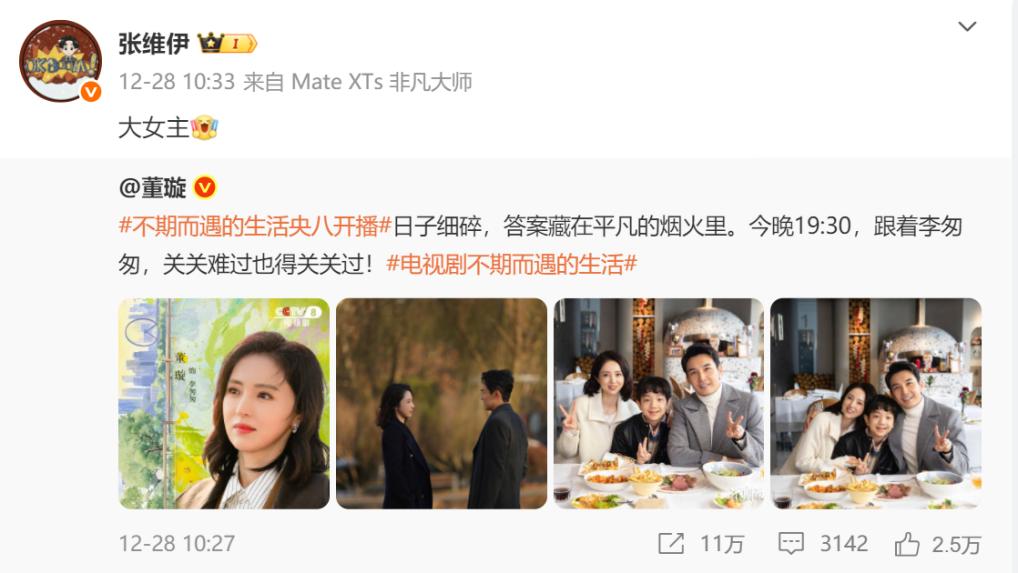1018x573 pixels.
Task: View the fourth family hugging photo
Action: pyautogui.click(x=876, y=403)
